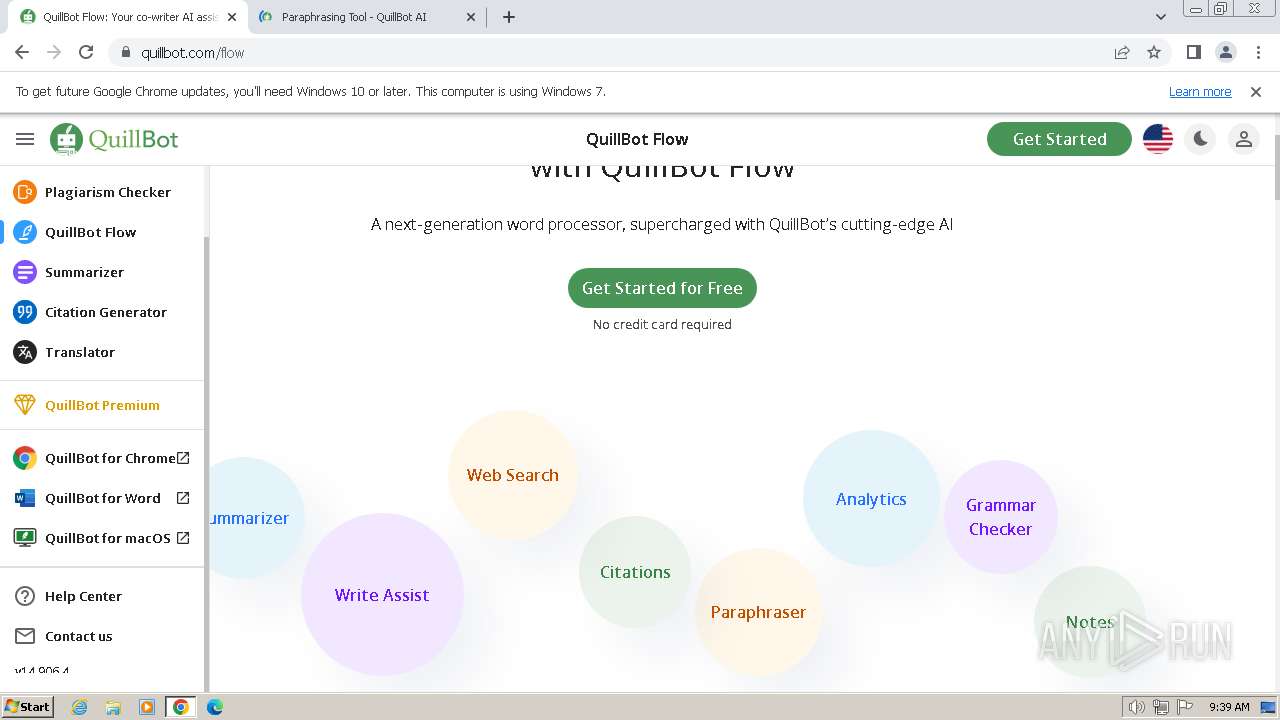This screenshot has width=1280, height=720.
Task: Select the QuillBot Flow browser tab
Action: click(x=128, y=17)
